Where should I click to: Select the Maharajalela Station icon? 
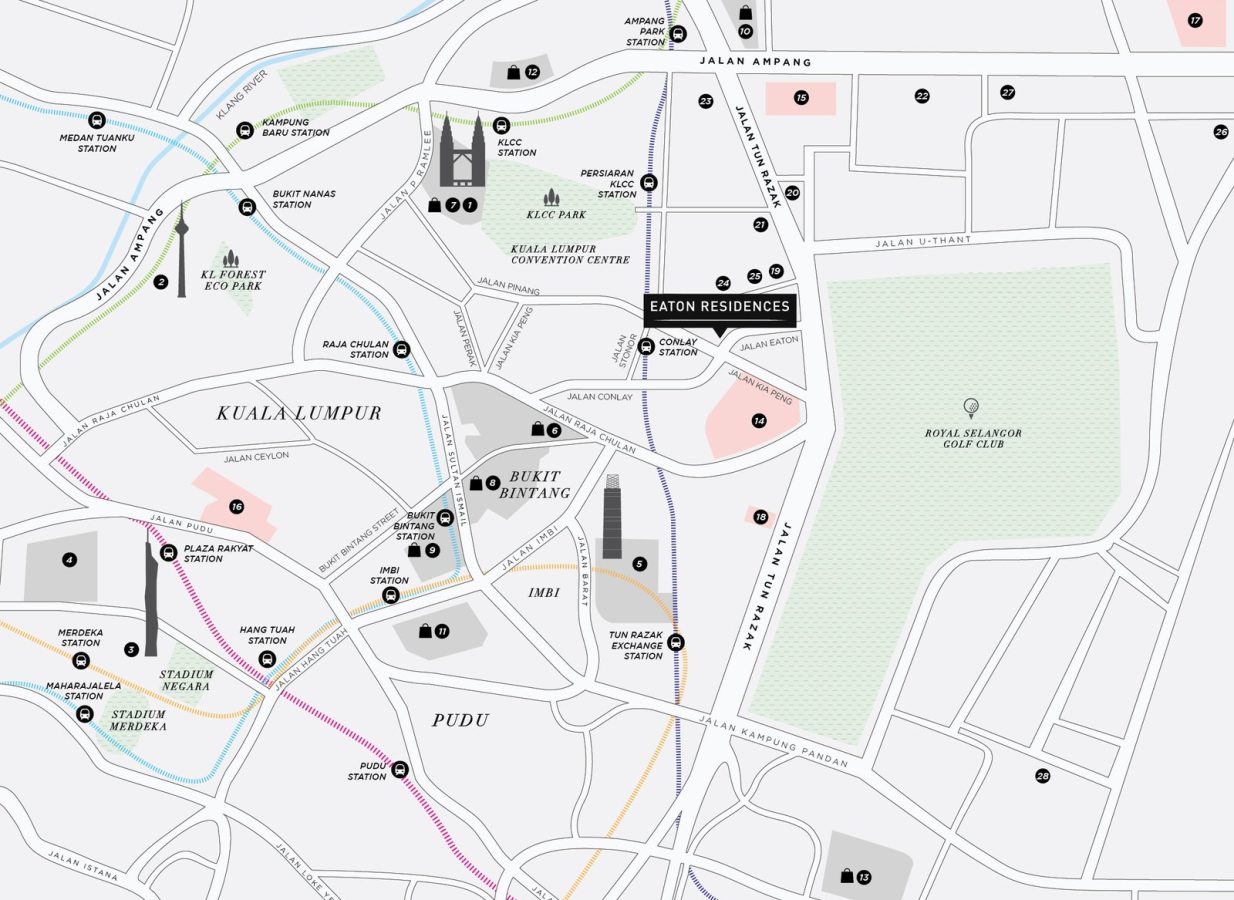(85, 714)
